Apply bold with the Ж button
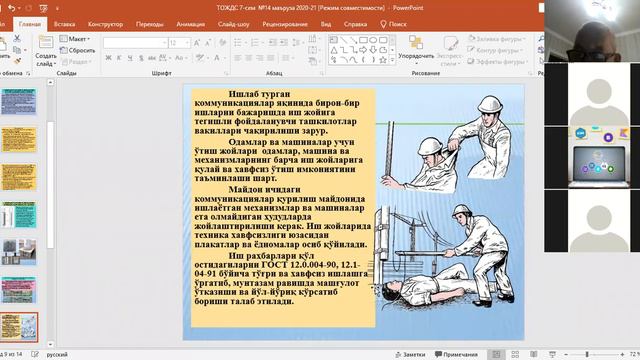640x360 pixels. point(108,58)
